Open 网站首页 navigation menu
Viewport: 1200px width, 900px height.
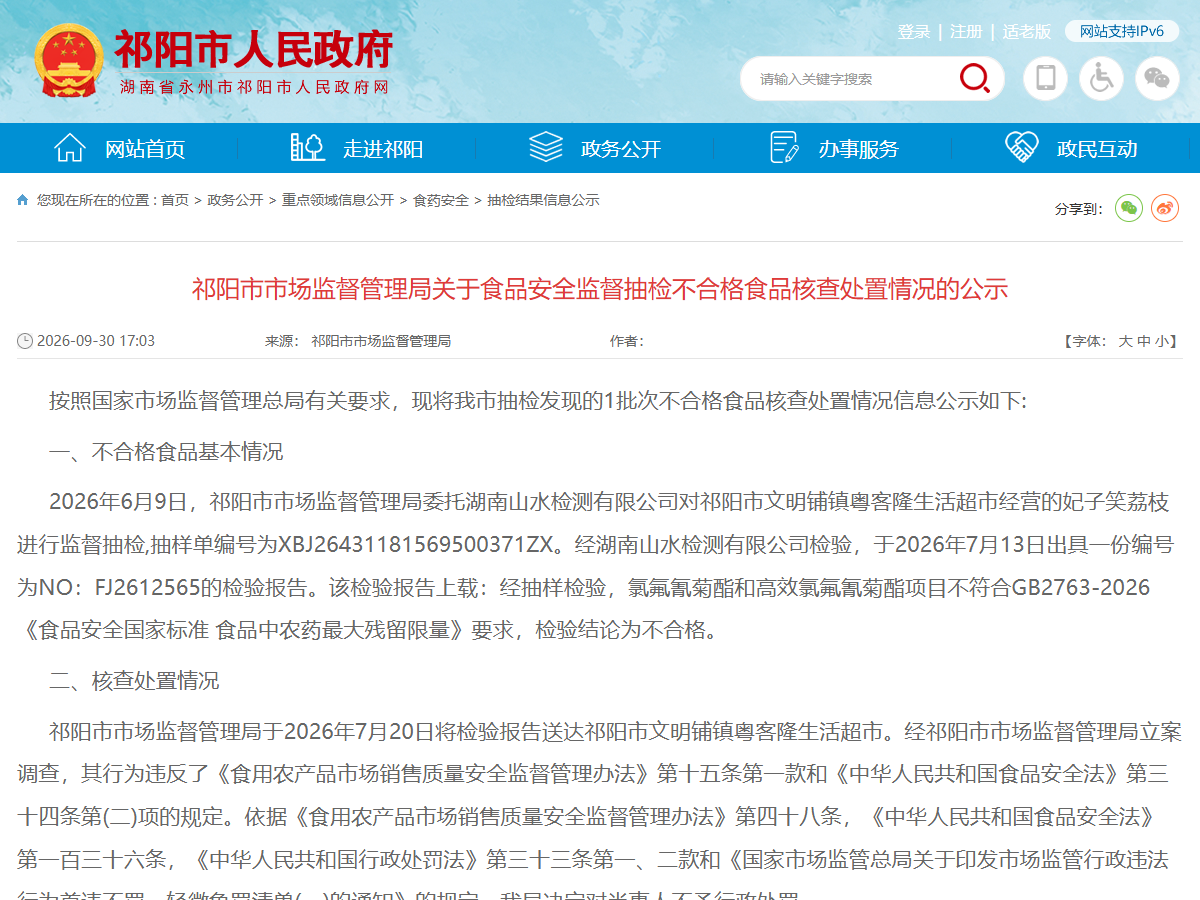point(145,150)
